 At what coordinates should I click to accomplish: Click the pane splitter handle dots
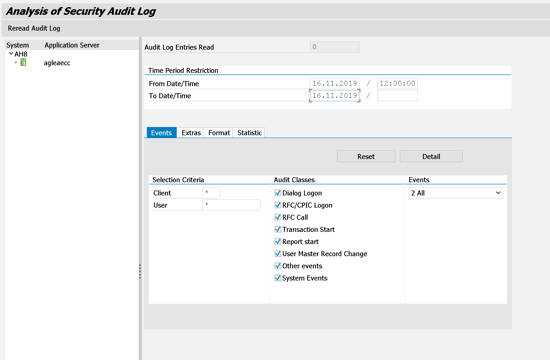click(x=140, y=271)
